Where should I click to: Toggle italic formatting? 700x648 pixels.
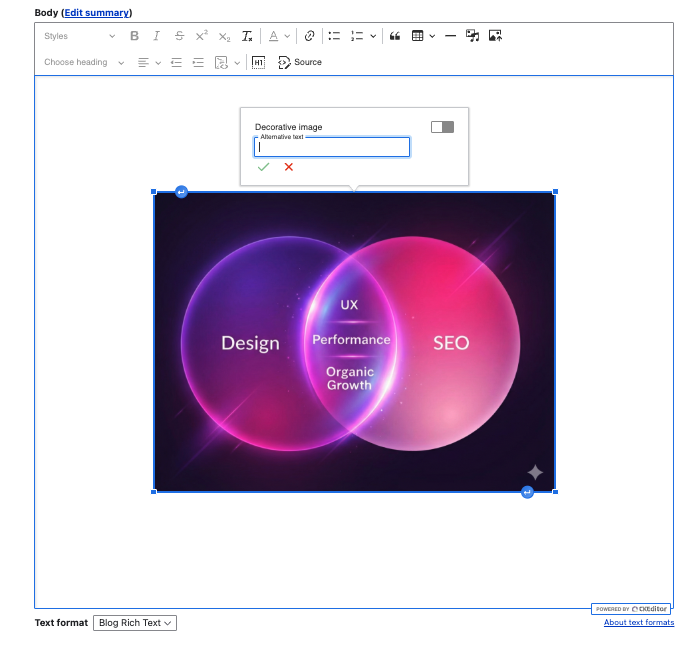(156, 36)
